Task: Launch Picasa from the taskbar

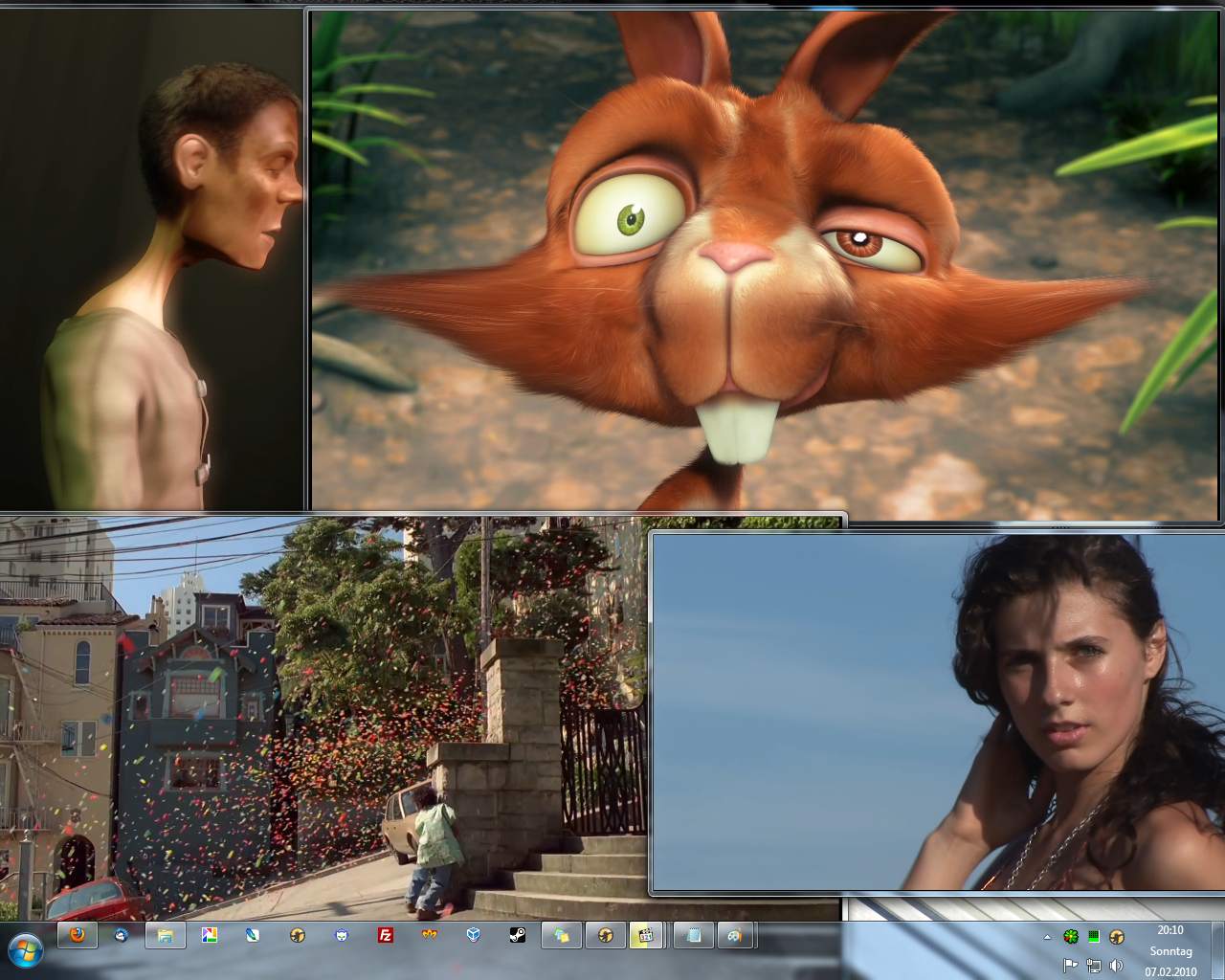Action: click(209, 935)
